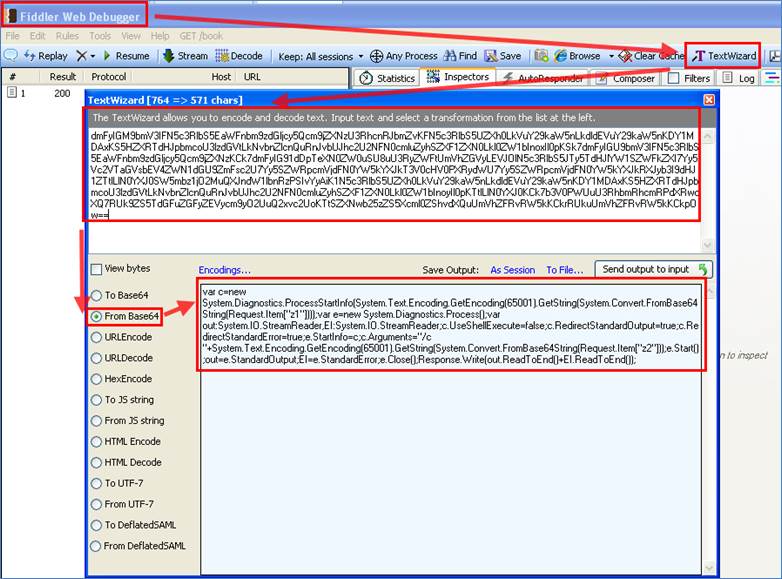
Task: Open the File menu
Action: point(12,36)
